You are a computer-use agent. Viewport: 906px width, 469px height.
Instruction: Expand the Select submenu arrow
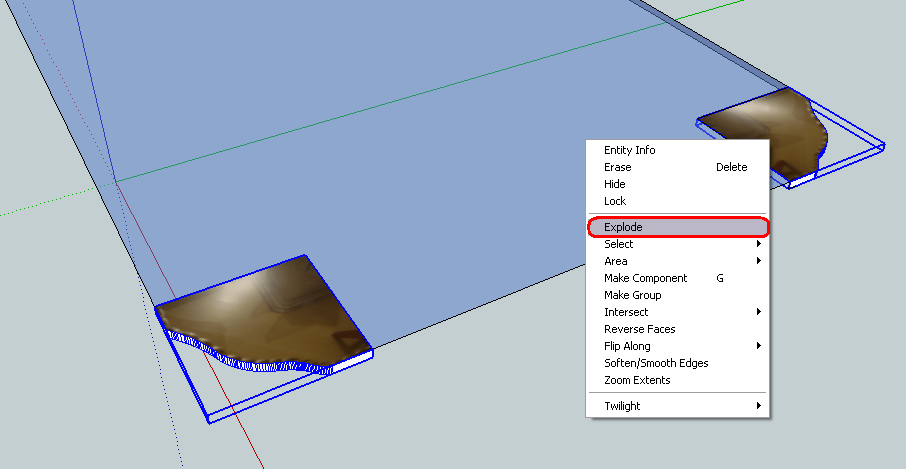tap(759, 244)
